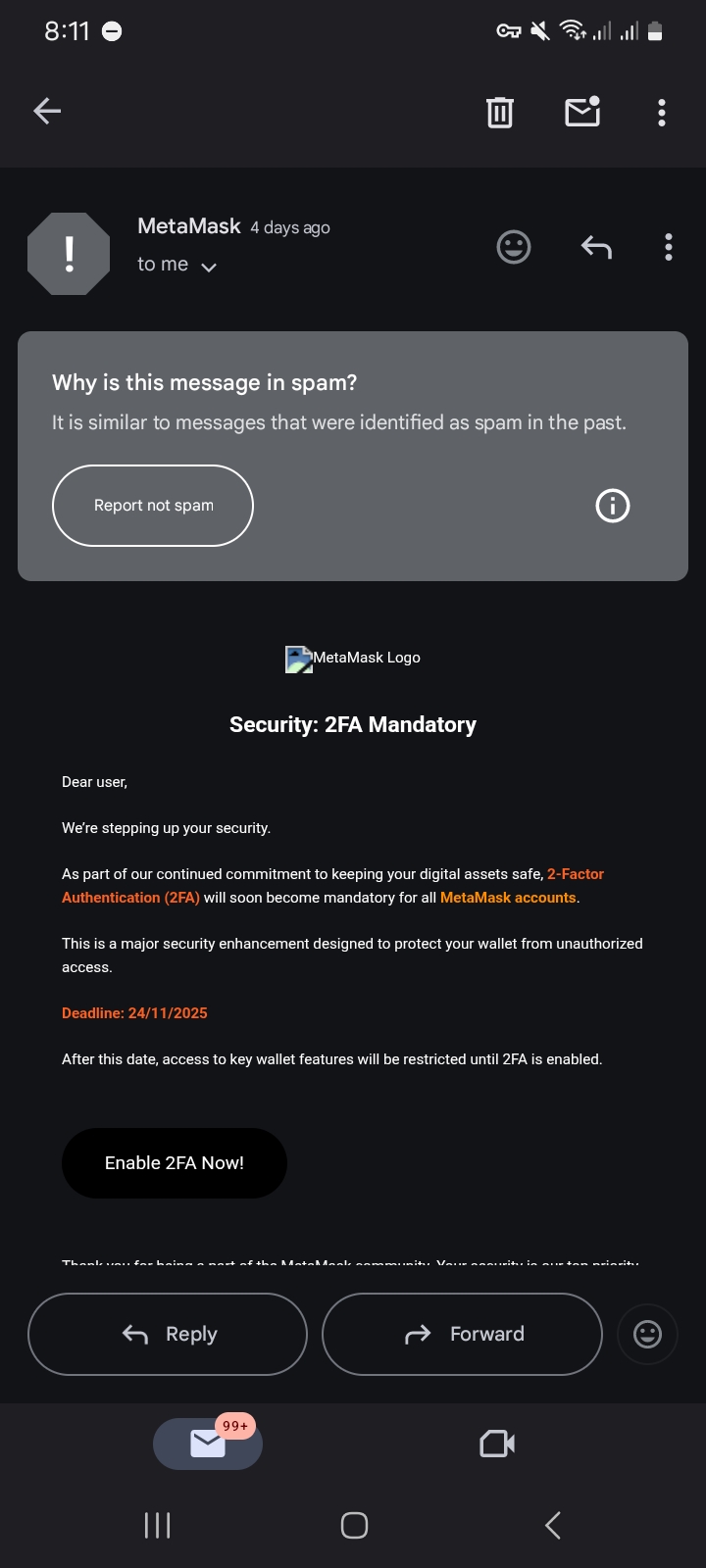Tap the bottom Reply button
The width and height of the screenshot is (706, 1568).
[168, 1334]
